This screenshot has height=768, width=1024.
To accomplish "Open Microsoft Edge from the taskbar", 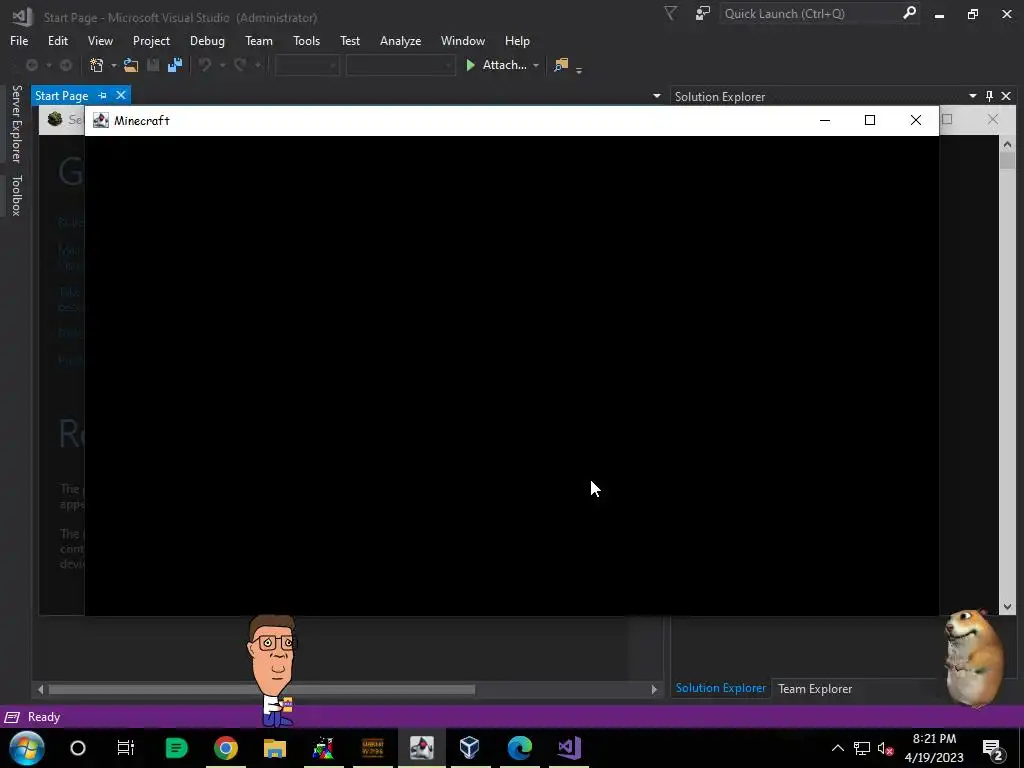I will [520, 748].
